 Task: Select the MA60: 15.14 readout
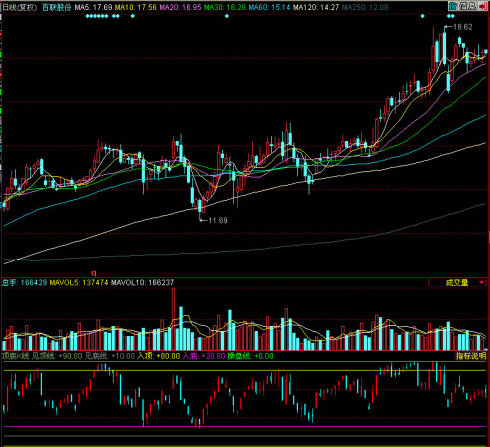[x=269, y=7]
